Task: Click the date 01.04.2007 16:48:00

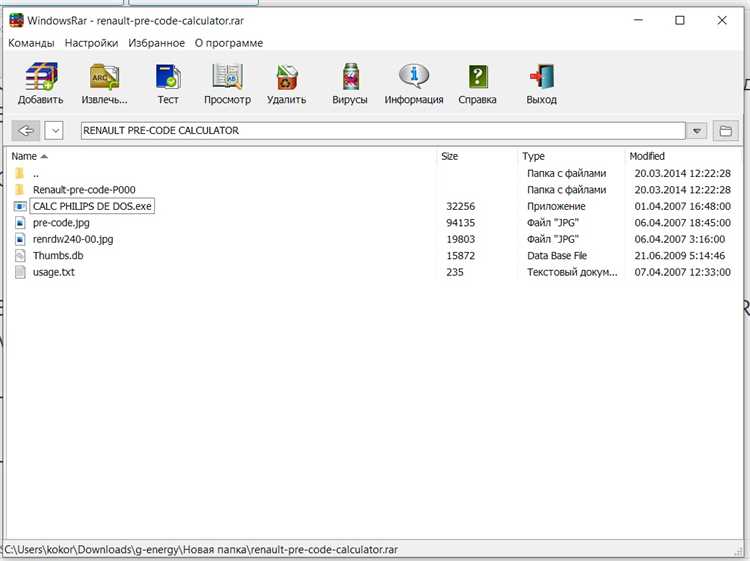Action: pos(683,206)
